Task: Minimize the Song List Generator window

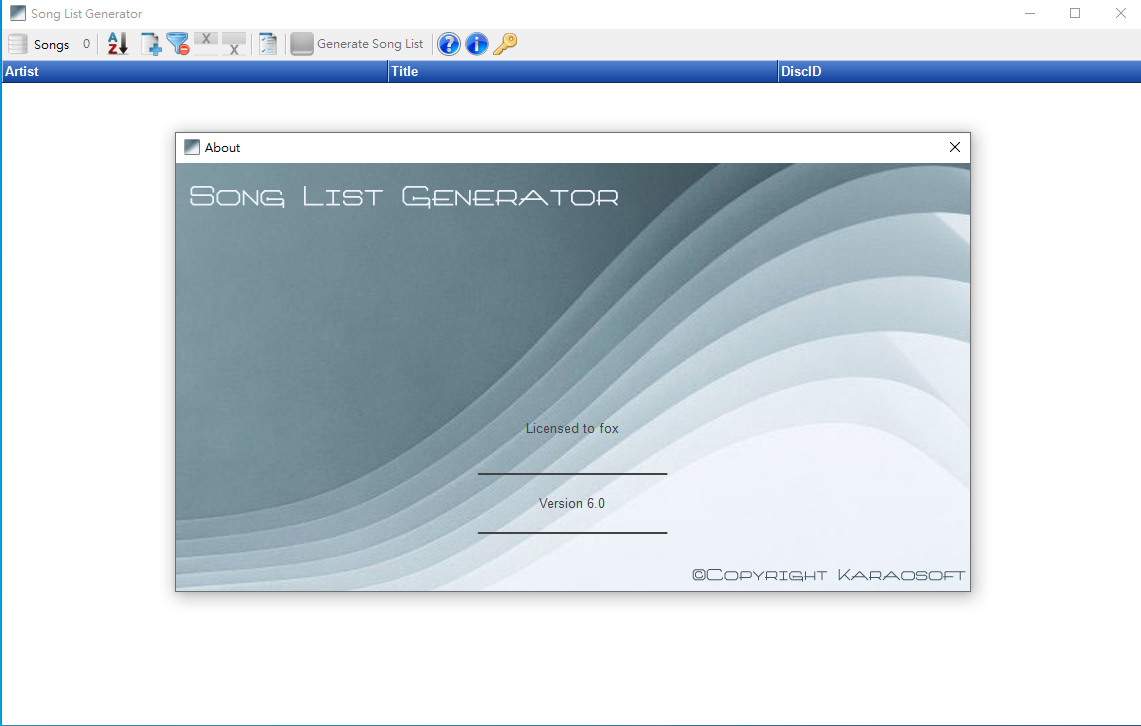Action: pyautogui.click(x=1030, y=13)
